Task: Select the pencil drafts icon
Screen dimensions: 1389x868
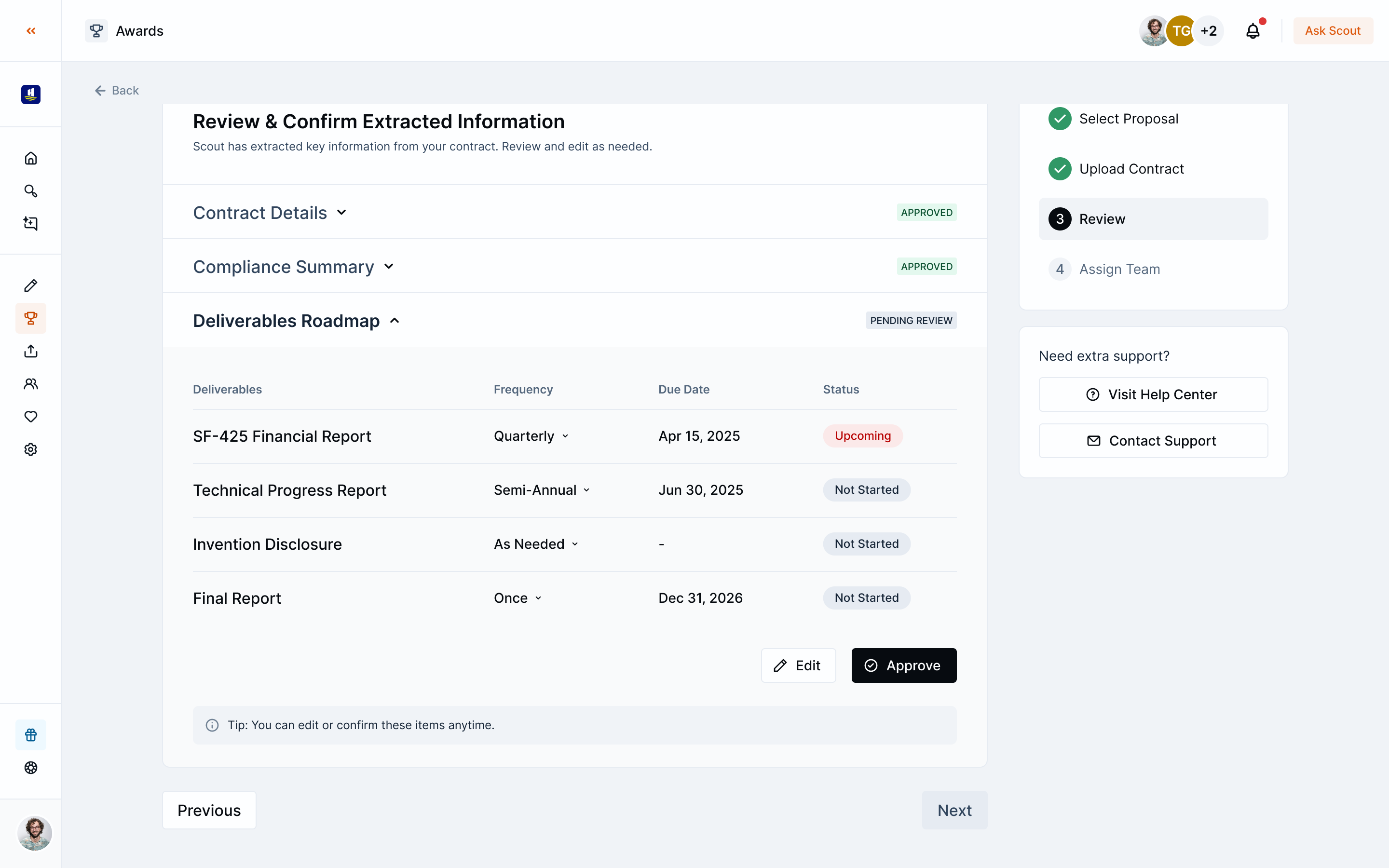Action: pos(31,285)
